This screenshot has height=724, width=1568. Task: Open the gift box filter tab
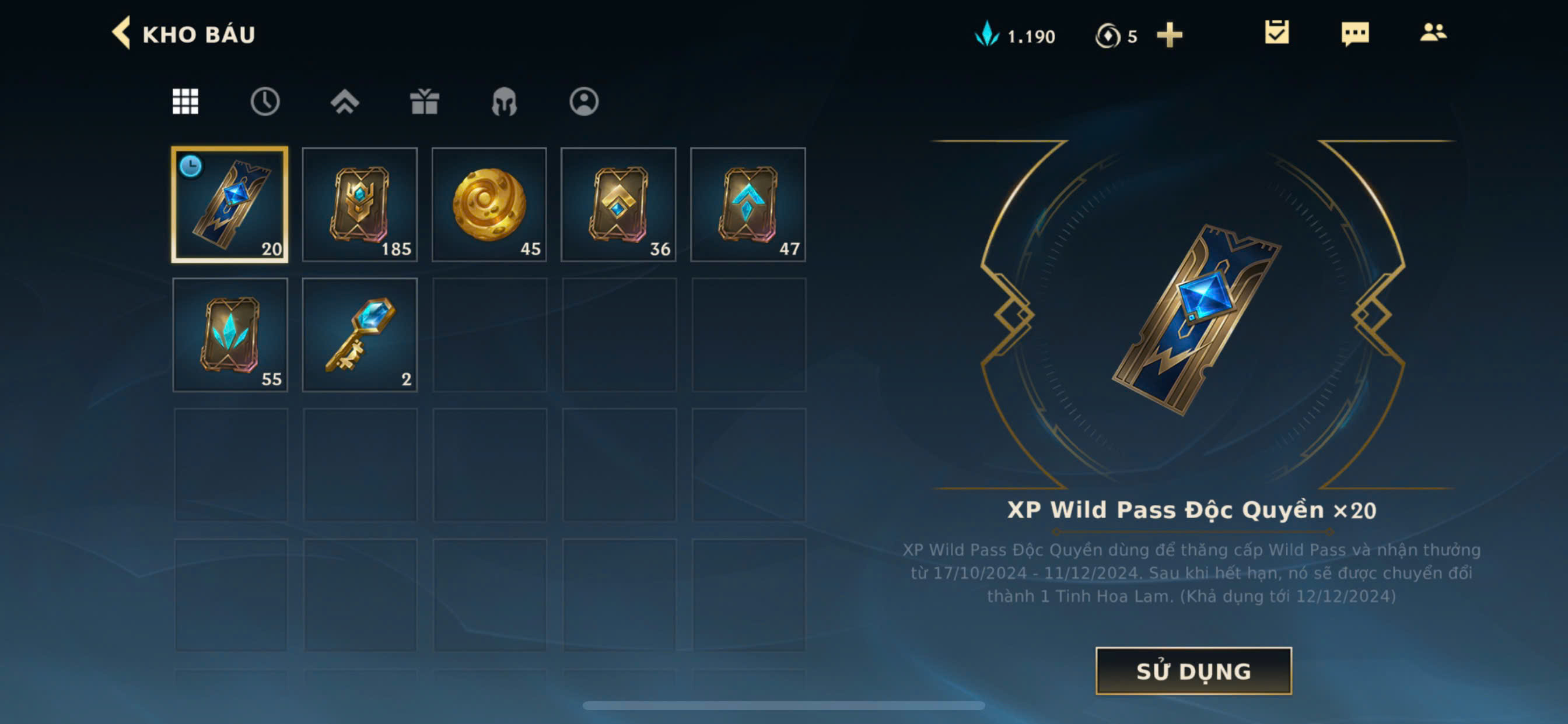[x=424, y=101]
